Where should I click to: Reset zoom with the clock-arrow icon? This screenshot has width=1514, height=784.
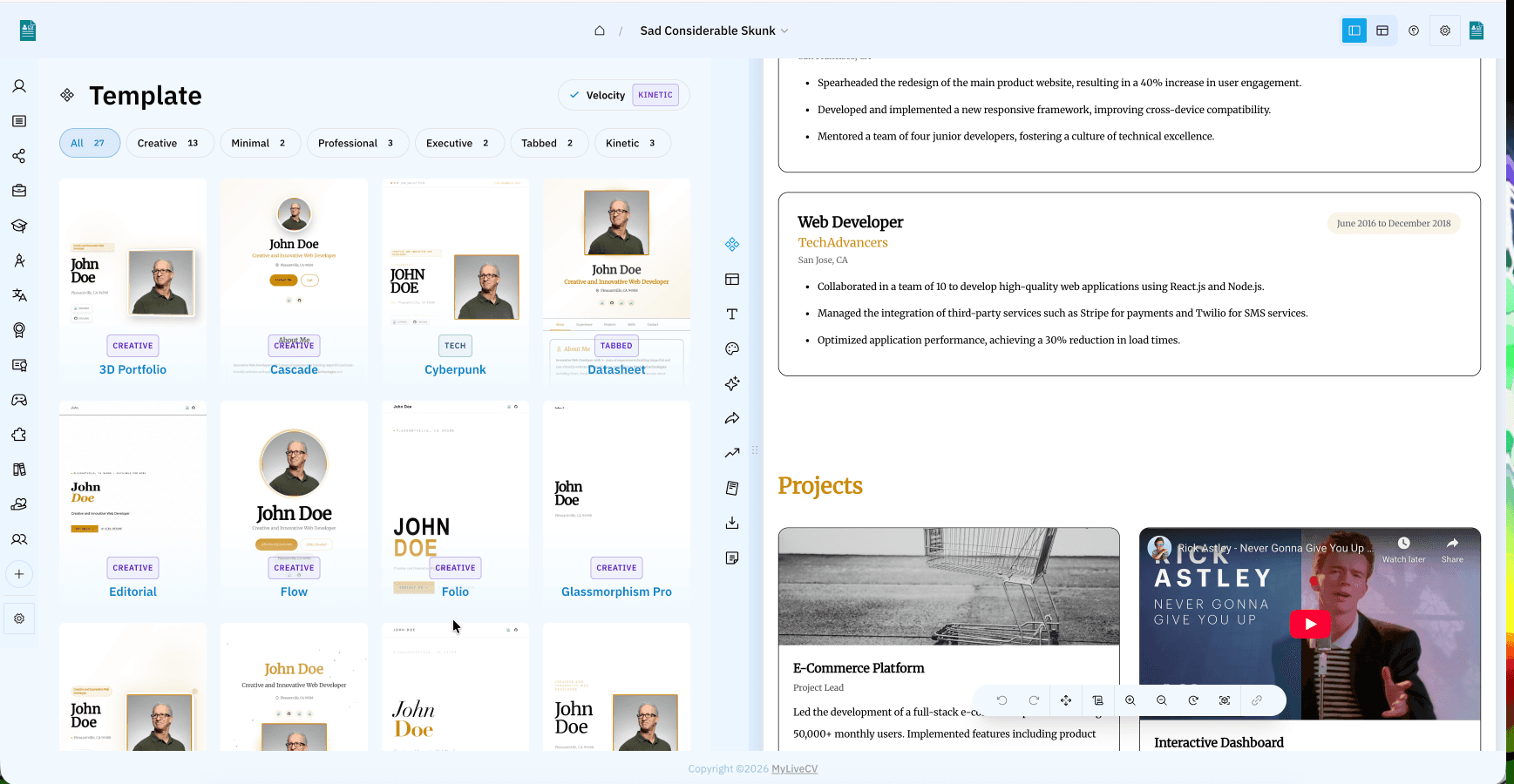(1193, 700)
